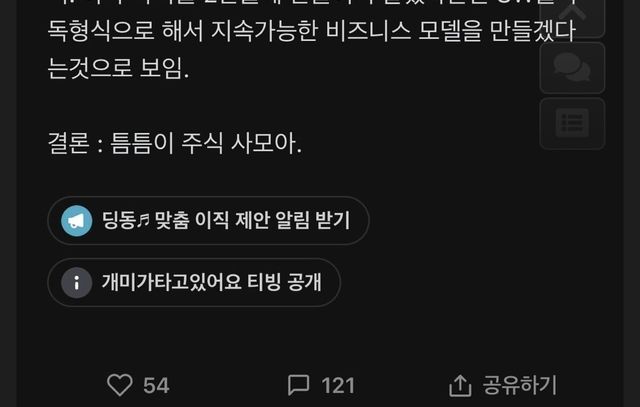This screenshot has height=407, width=640.
Task: Click the 결론 : 틈틈이 주식 사모아 line
Action: (175, 143)
